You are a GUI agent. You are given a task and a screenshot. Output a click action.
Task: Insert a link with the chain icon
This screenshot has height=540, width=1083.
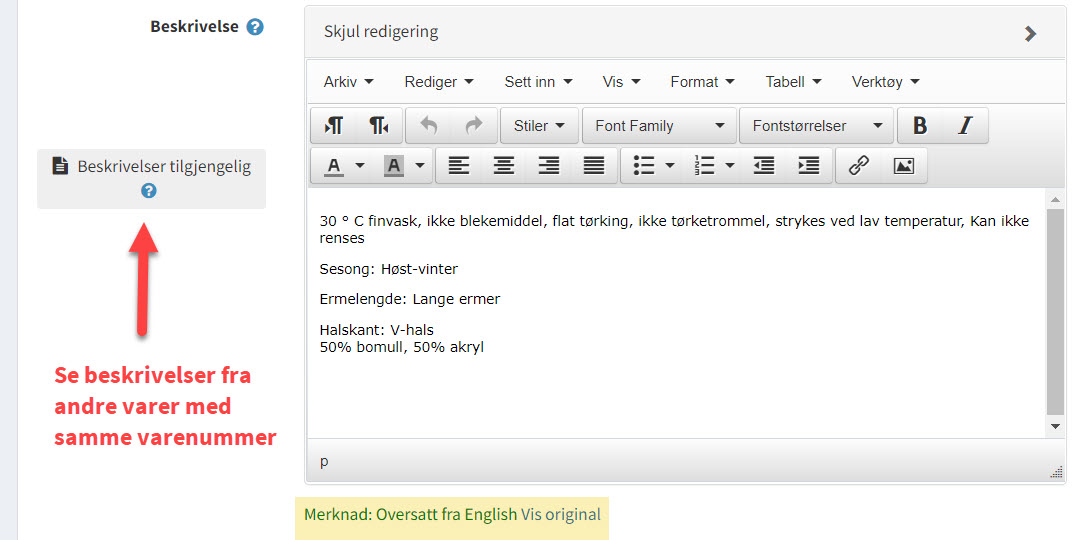[858, 166]
